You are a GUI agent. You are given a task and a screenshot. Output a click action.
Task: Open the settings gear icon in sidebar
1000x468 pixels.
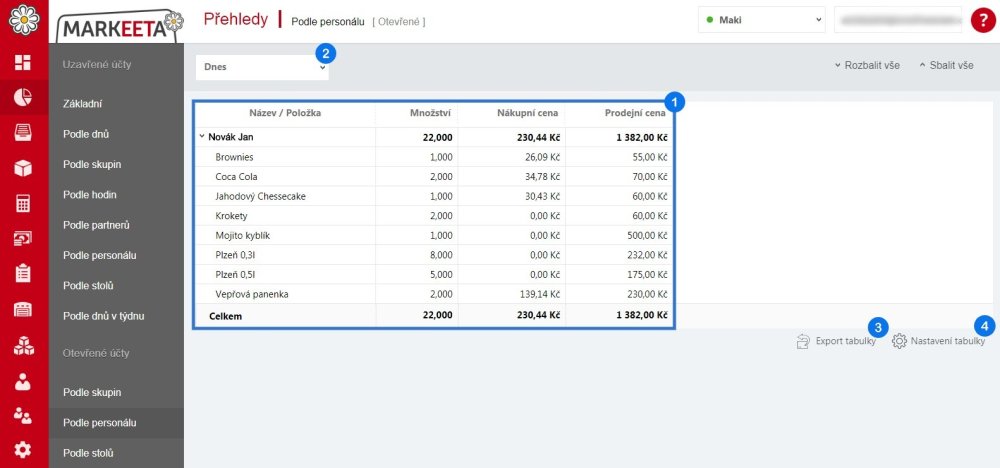(23, 450)
